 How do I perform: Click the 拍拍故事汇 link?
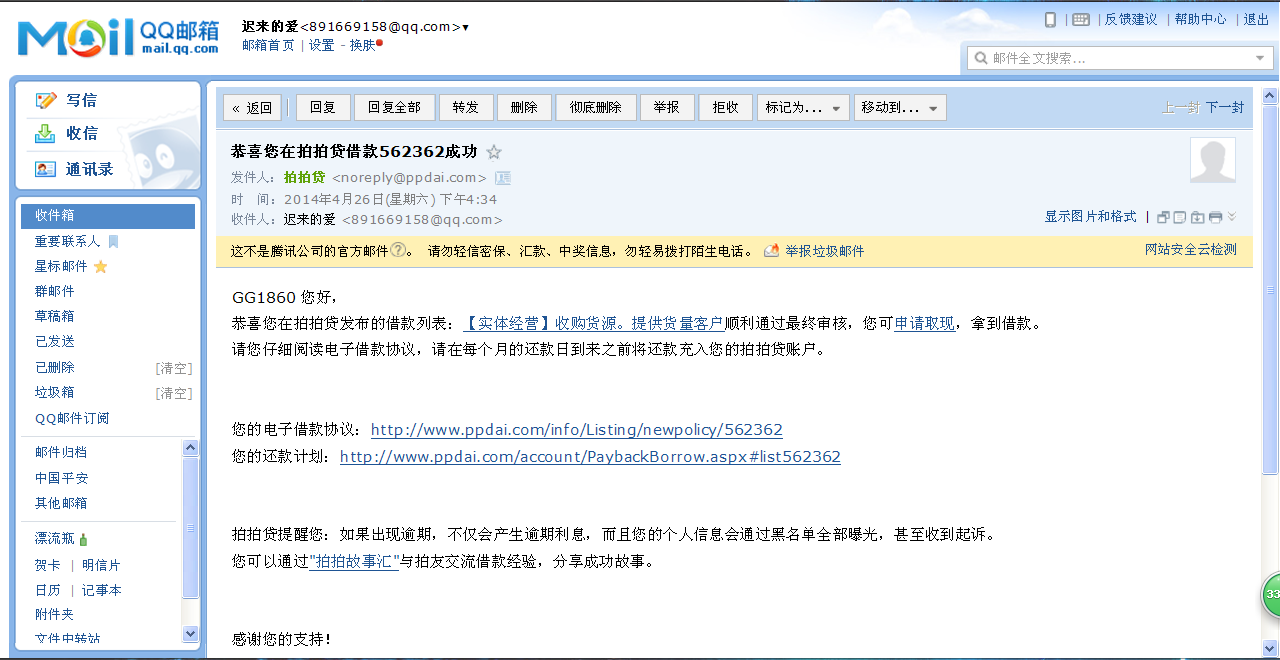point(355,561)
